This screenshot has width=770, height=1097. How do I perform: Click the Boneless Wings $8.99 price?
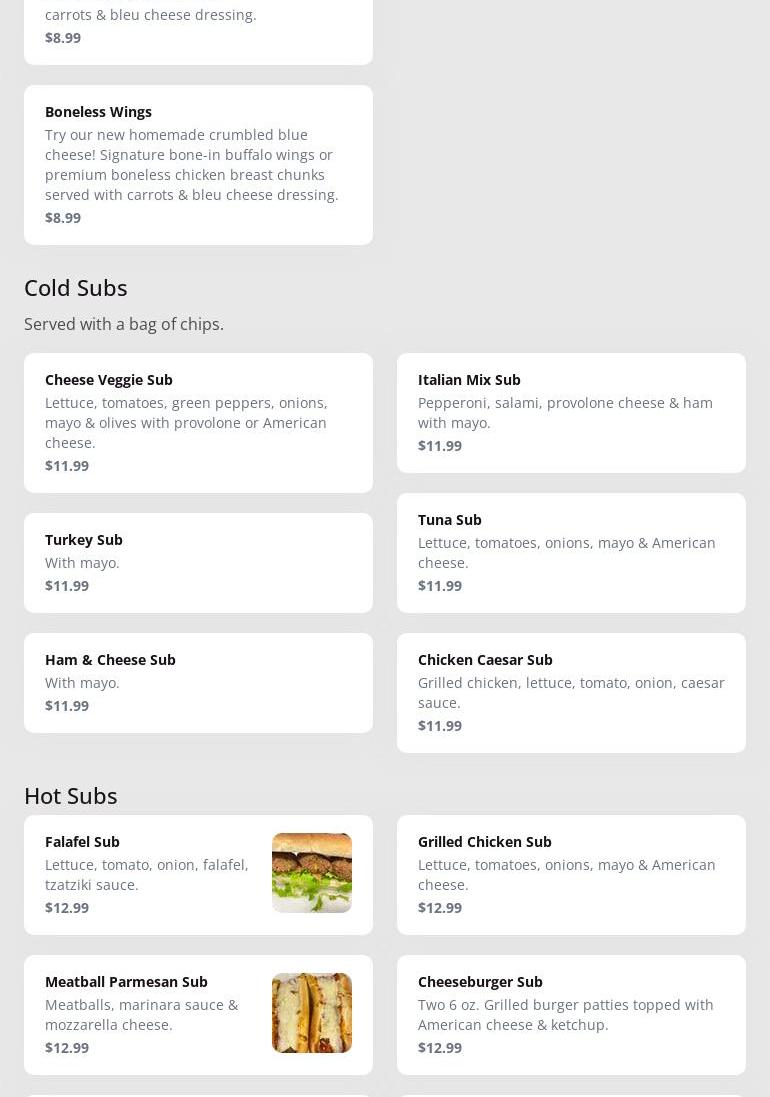pos(63,218)
